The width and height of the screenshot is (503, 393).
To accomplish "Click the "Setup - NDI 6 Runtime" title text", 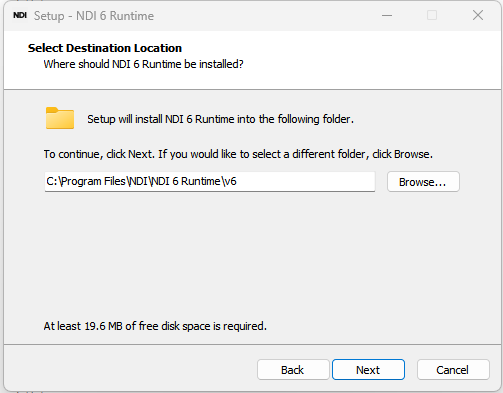I will point(94,16).
